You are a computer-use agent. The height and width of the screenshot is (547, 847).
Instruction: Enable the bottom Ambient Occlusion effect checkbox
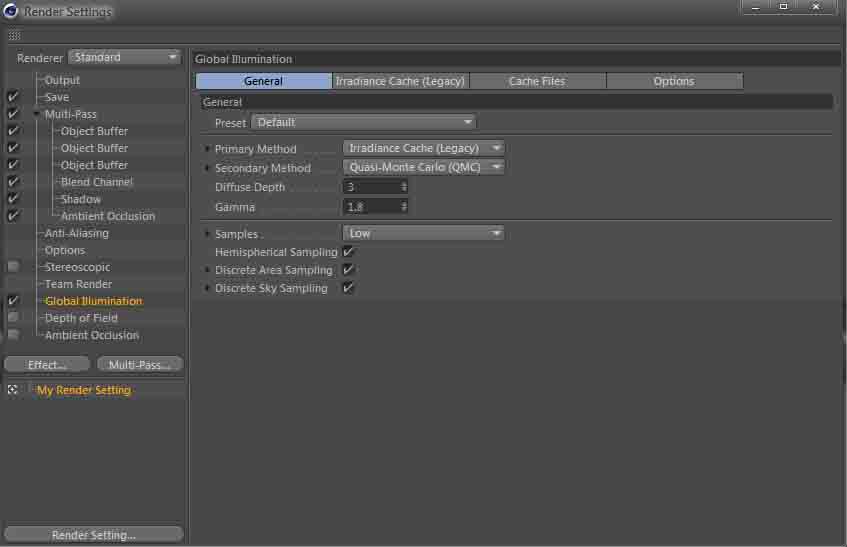pos(13,334)
